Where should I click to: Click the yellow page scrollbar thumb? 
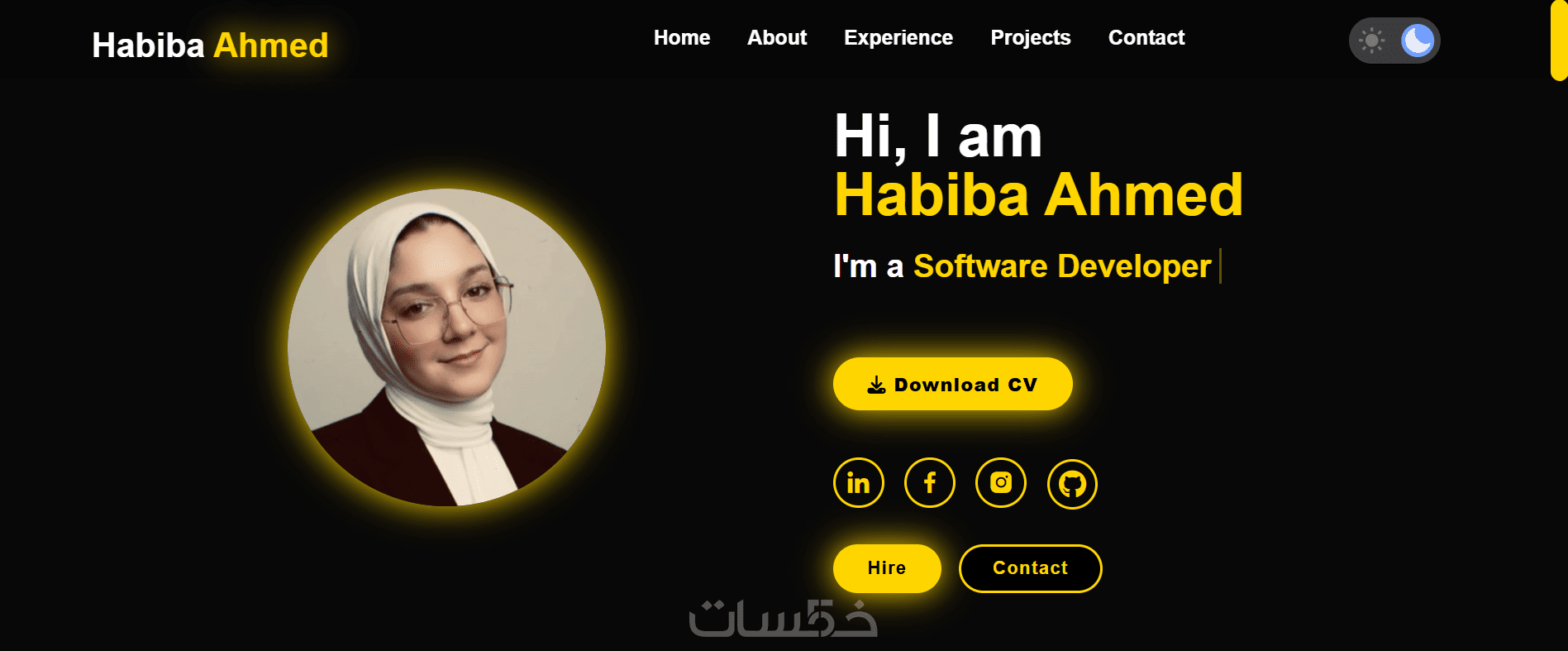[1559, 40]
